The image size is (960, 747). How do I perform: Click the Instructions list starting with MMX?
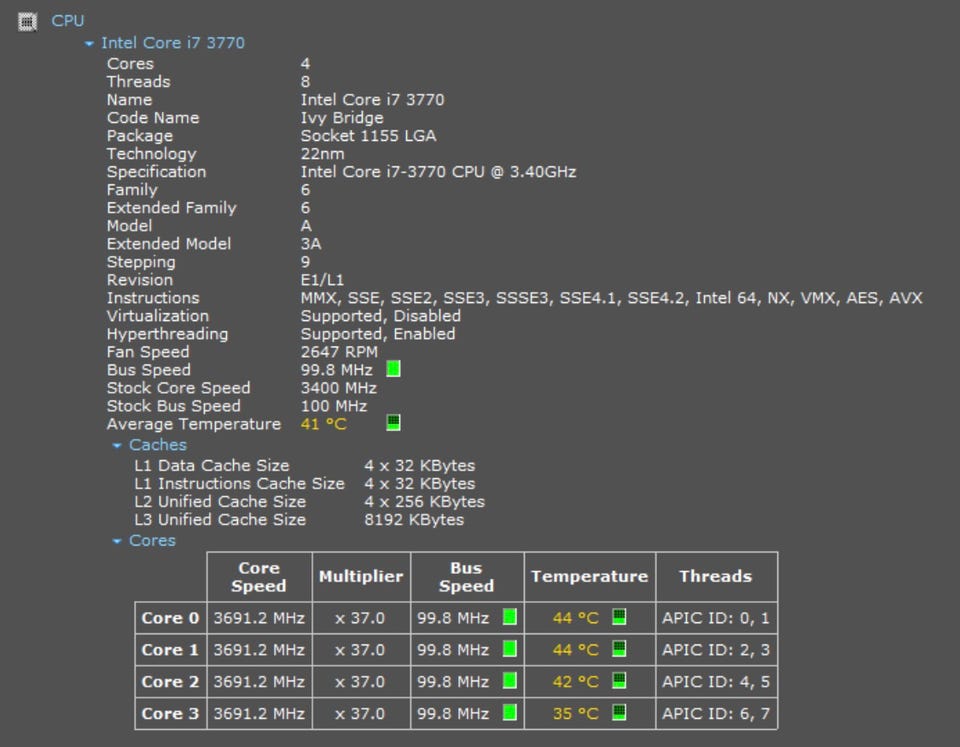(x=611, y=298)
